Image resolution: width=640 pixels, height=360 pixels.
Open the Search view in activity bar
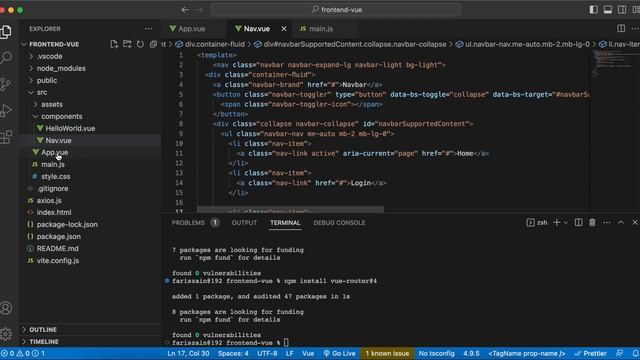point(6,58)
